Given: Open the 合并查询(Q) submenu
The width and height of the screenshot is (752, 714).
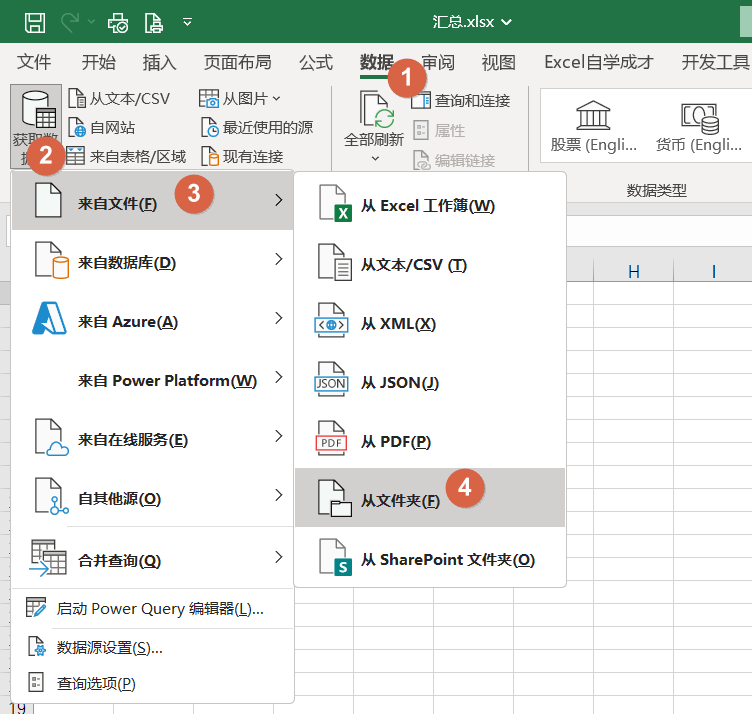Looking at the screenshot, I should pyautogui.click(x=153, y=558).
